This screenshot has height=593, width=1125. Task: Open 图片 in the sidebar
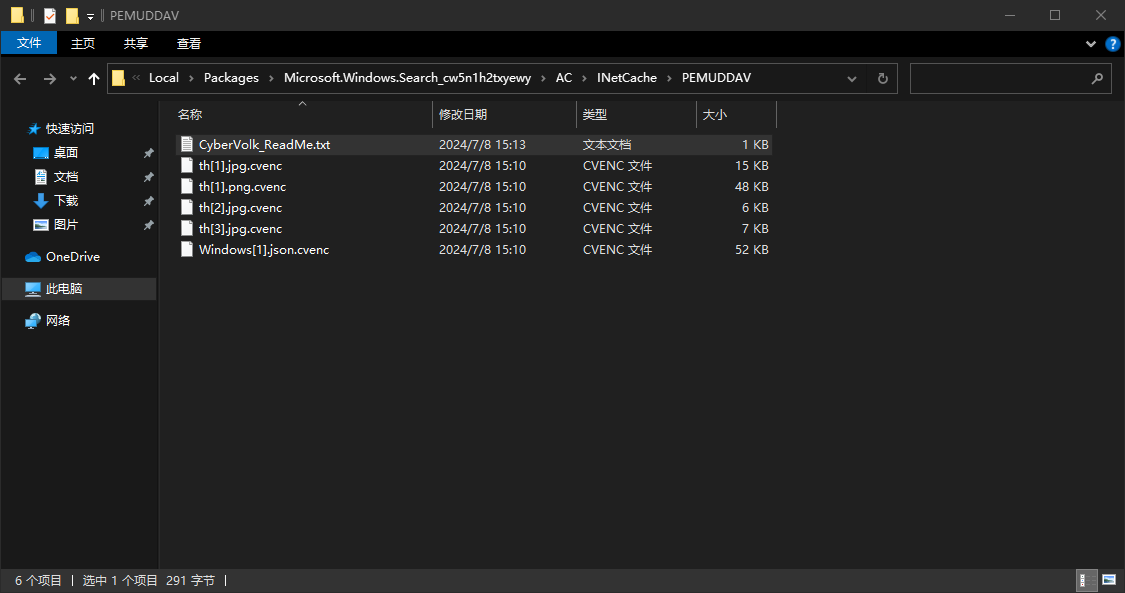65,224
